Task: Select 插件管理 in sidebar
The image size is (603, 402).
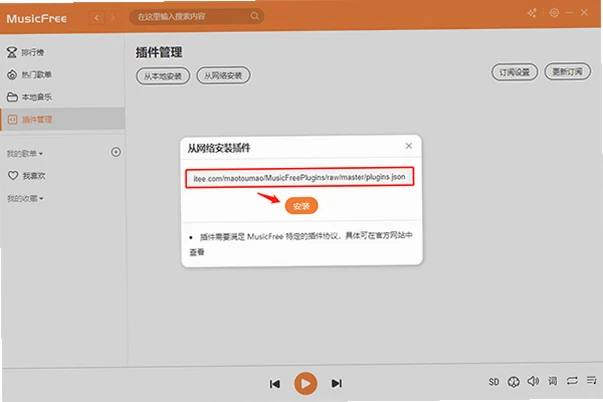Action: click(x=63, y=119)
